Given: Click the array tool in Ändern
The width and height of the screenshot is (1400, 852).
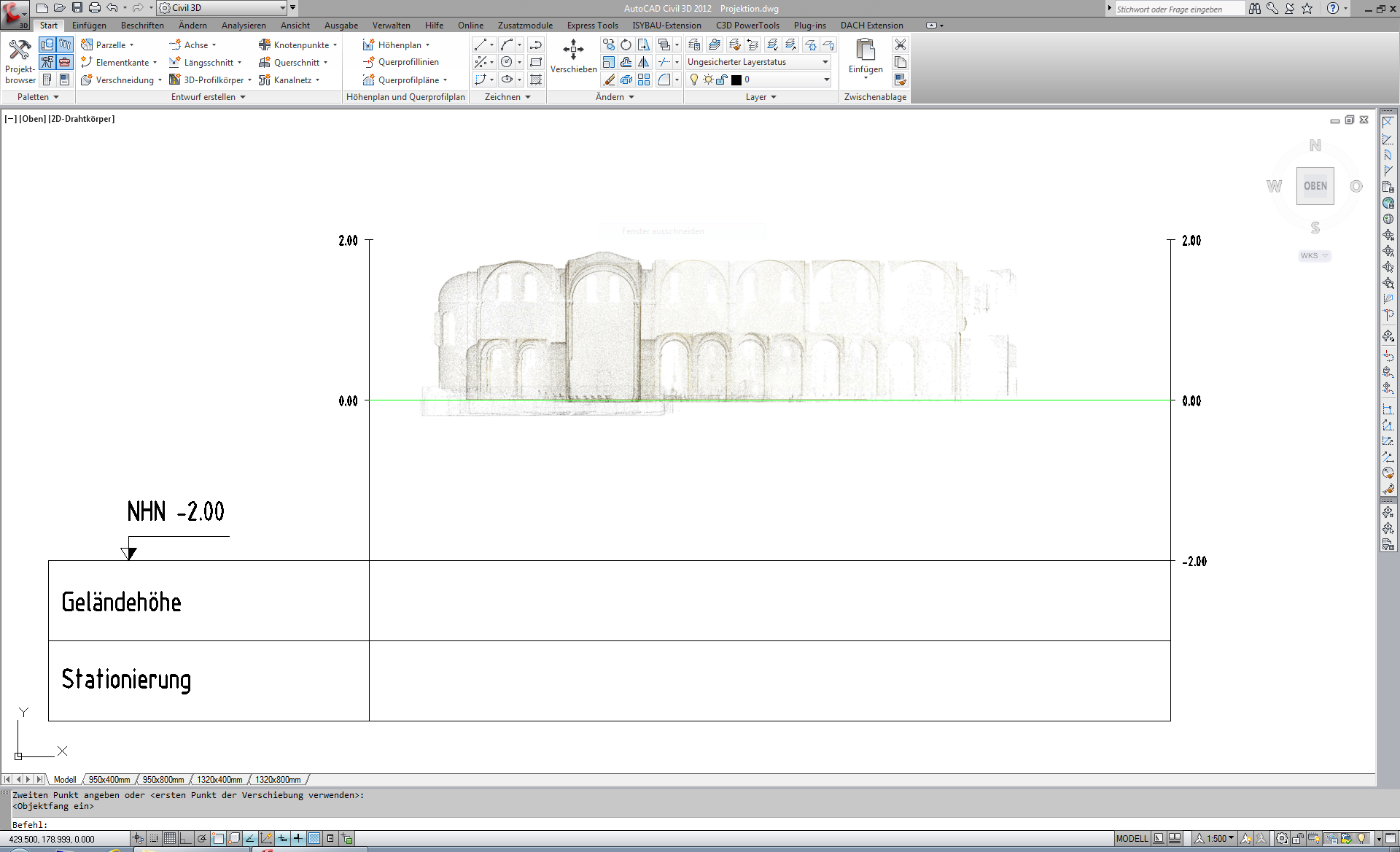Looking at the screenshot, I should [x=643, y=80].
